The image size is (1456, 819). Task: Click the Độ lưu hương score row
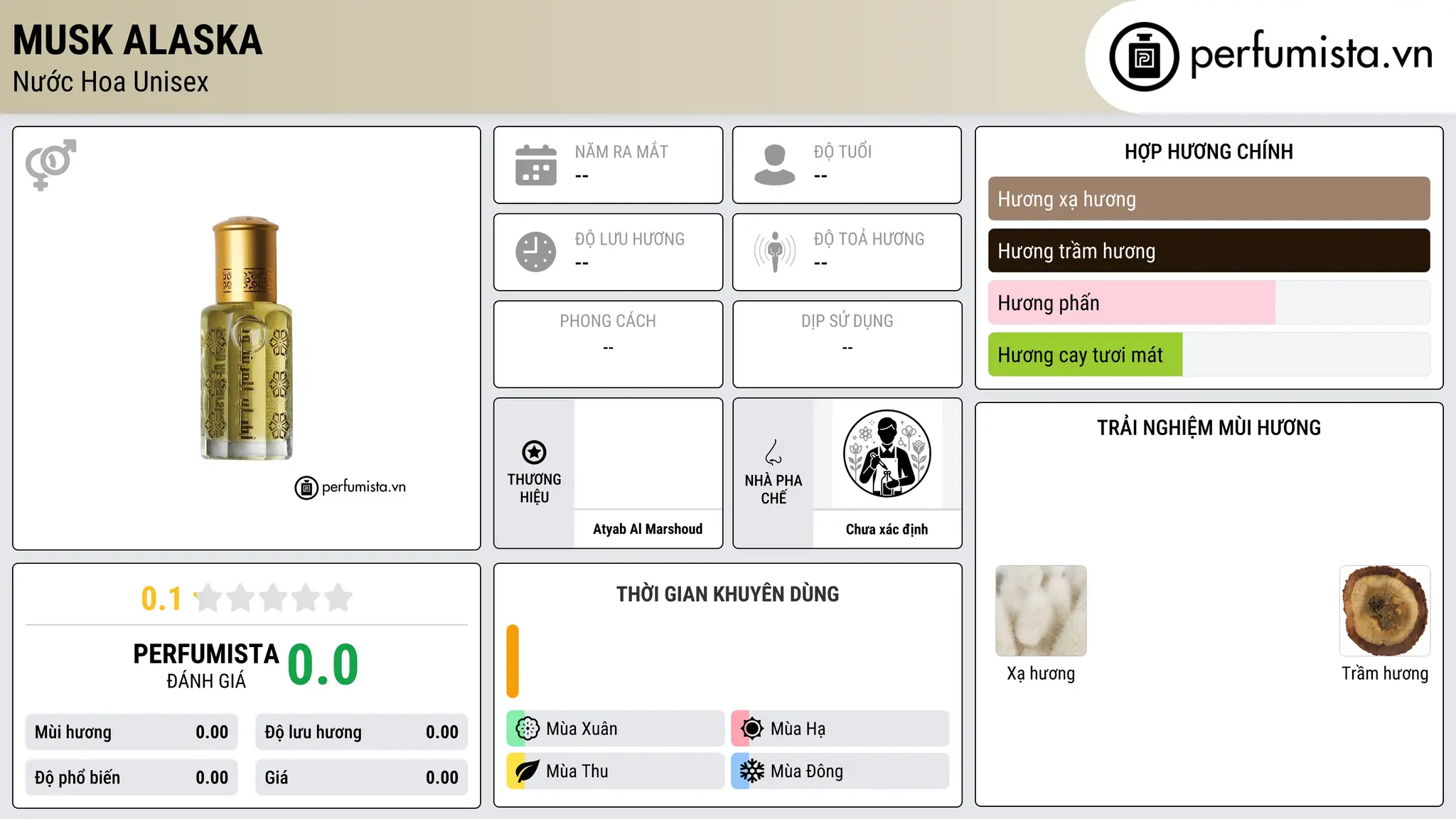361,732
